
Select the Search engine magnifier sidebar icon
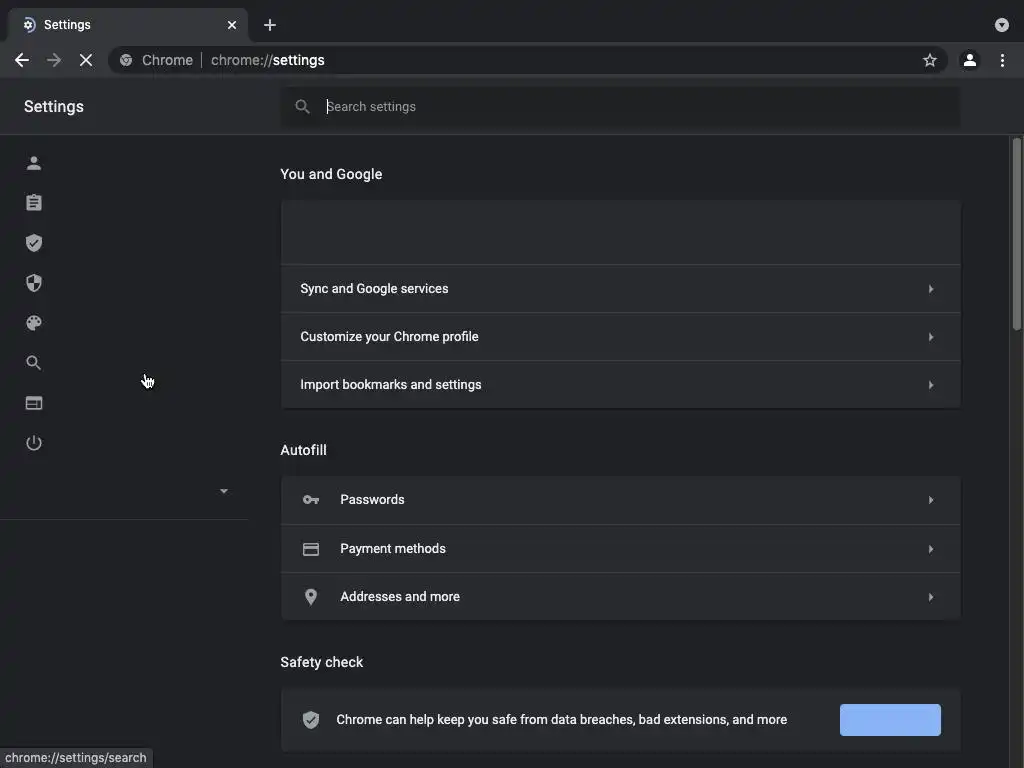pyautogui.click(x=34, y=363)
